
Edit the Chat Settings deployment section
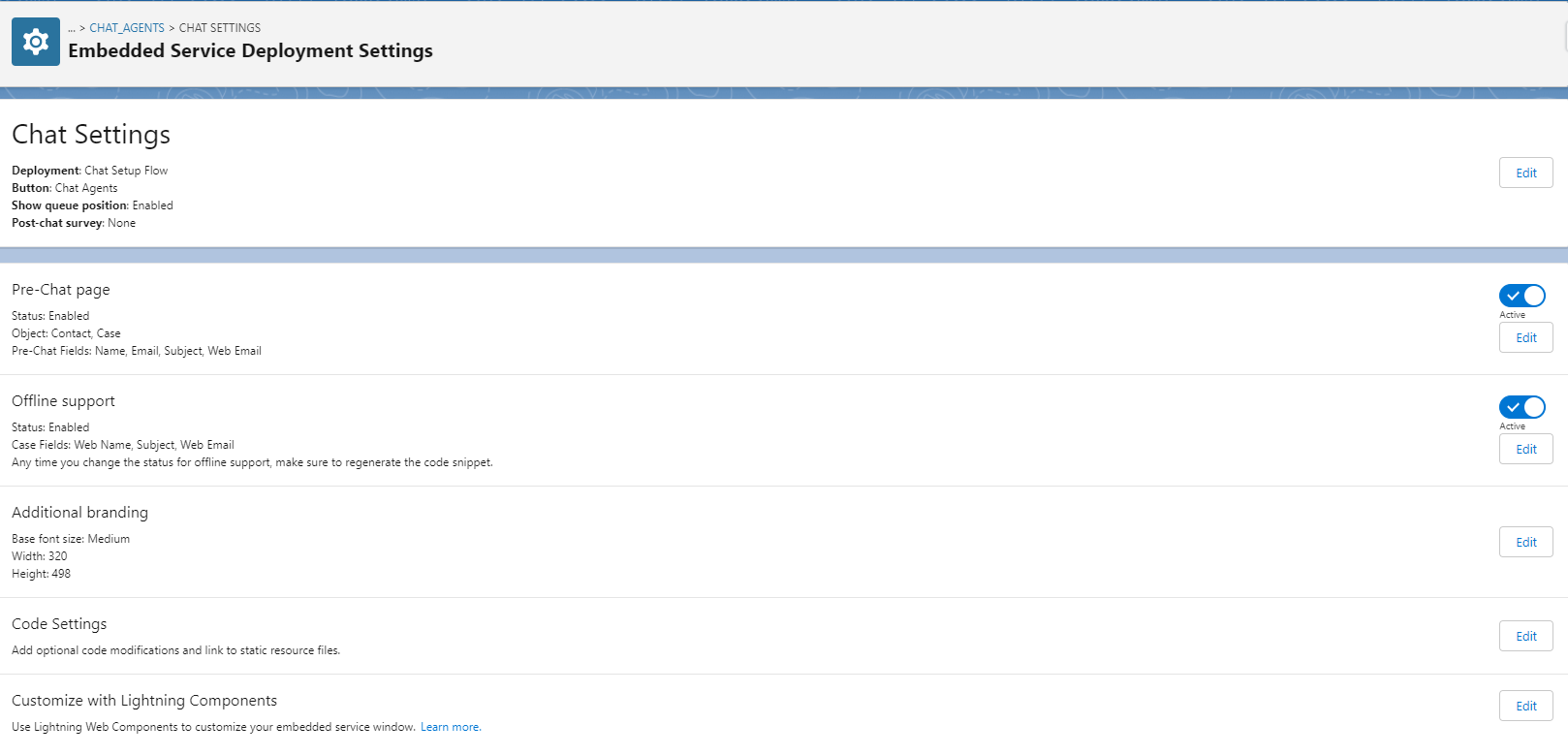click(1525, 173)
